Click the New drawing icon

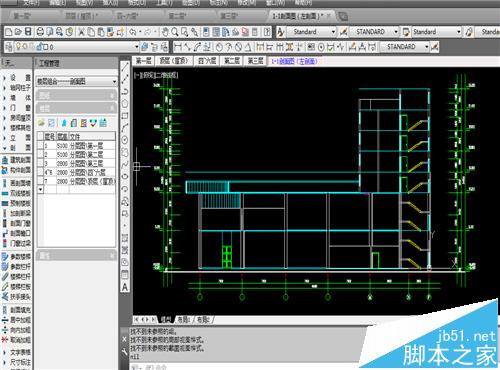[x=9, y=32]
